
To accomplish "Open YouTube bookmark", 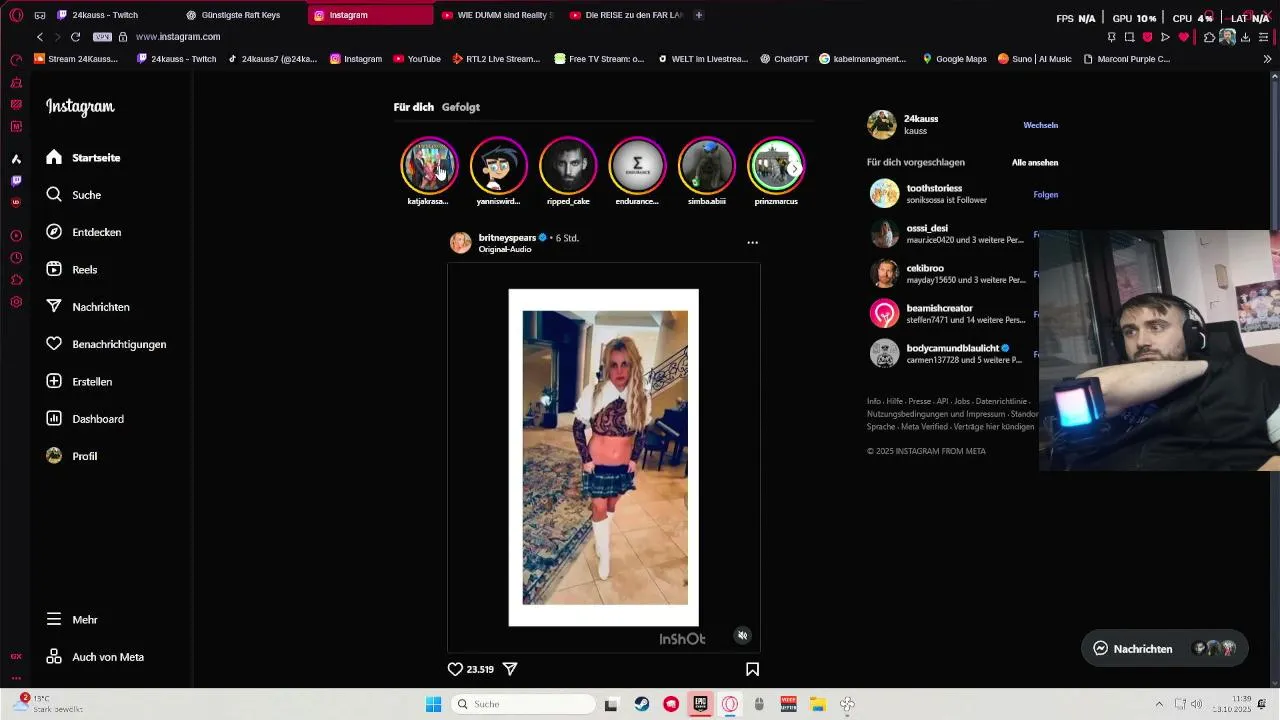I will [x=417, y=59].
